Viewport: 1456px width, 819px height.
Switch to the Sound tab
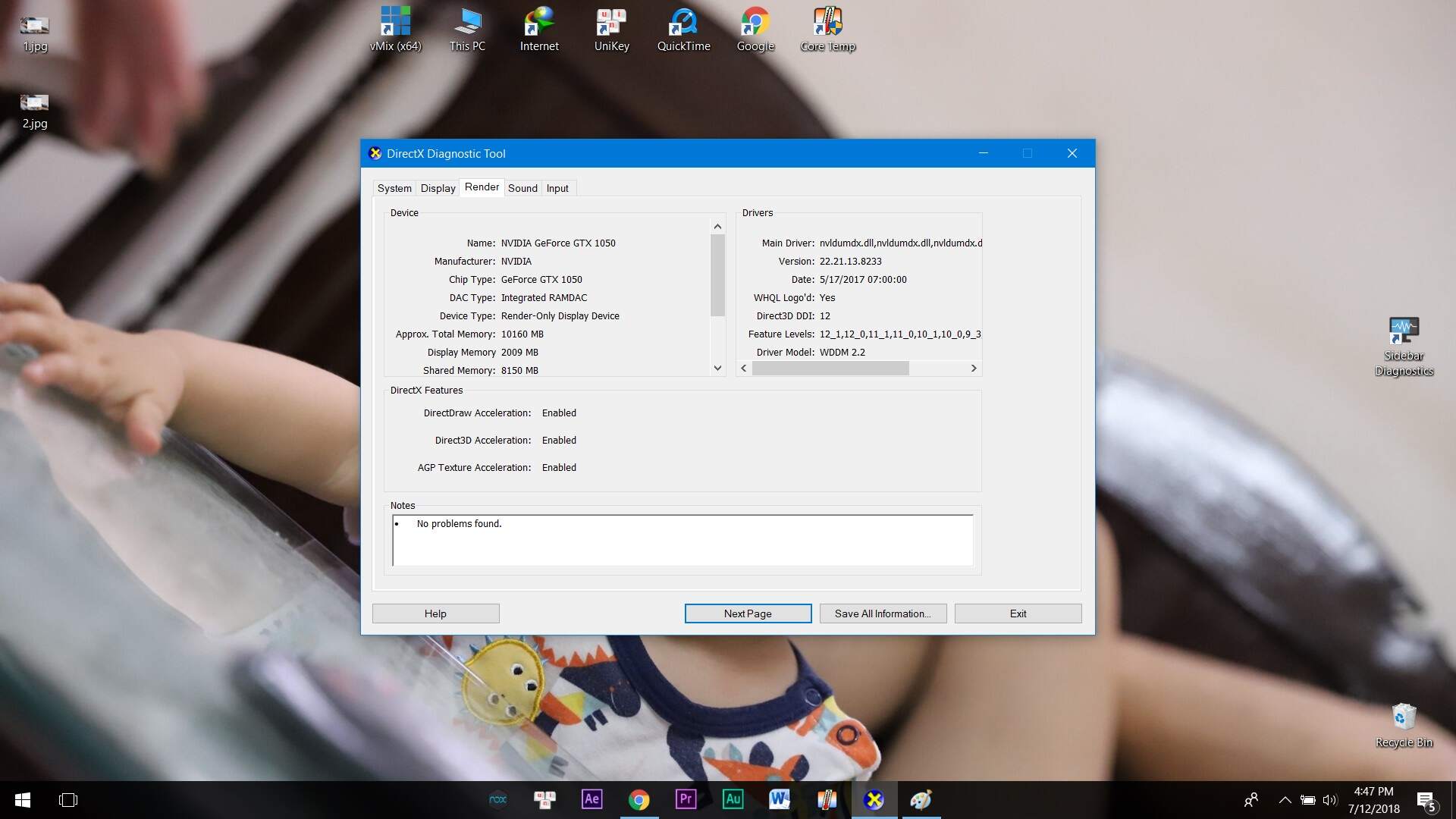522,188
